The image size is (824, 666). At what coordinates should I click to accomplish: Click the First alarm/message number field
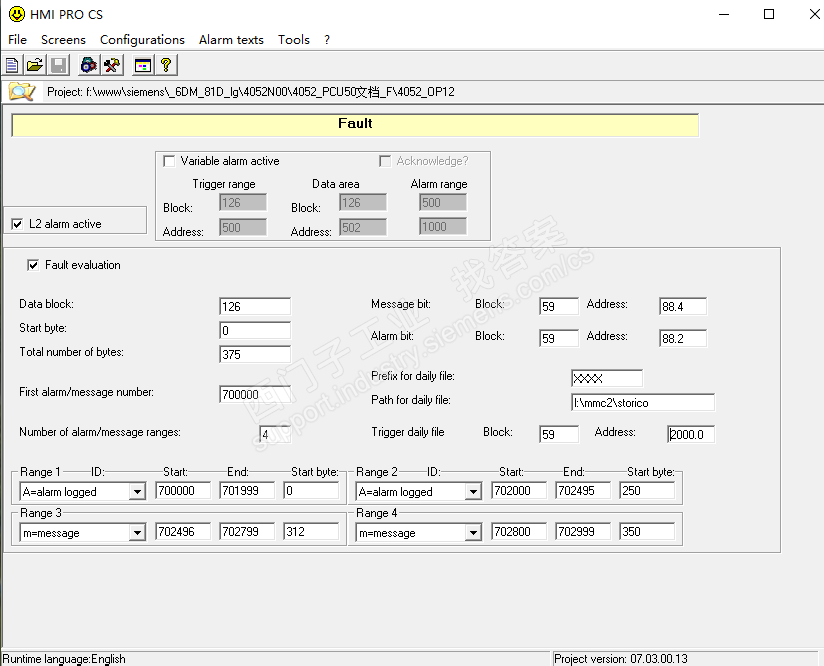click(255, 395)
